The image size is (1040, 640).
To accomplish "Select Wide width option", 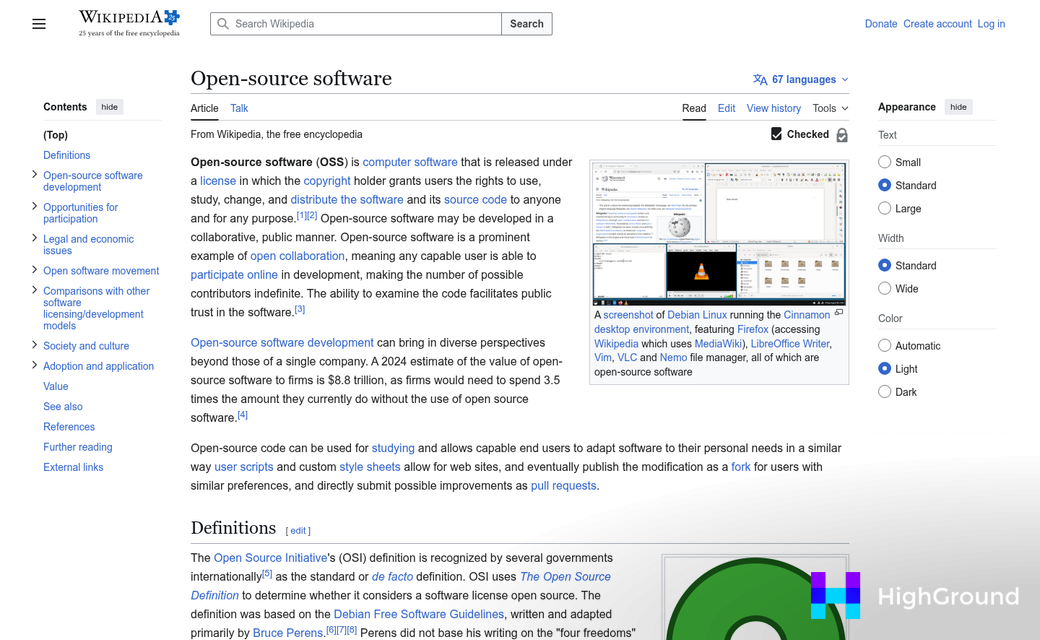I will [x=884, y=288].
